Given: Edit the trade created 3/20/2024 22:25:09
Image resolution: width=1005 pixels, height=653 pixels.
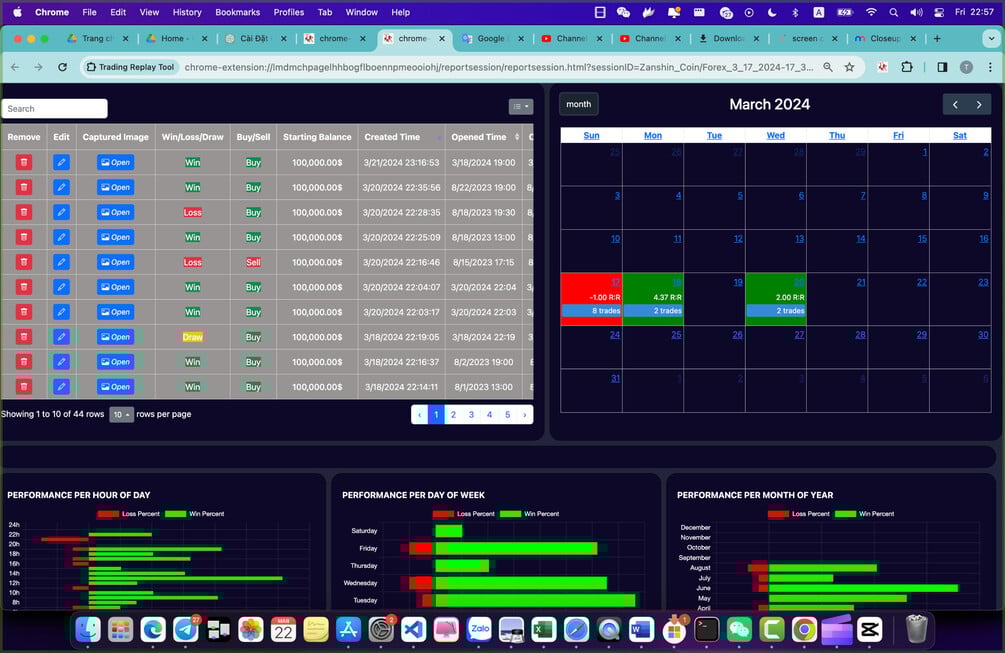Looking at the screenshot, I should (x=62, y=237).
